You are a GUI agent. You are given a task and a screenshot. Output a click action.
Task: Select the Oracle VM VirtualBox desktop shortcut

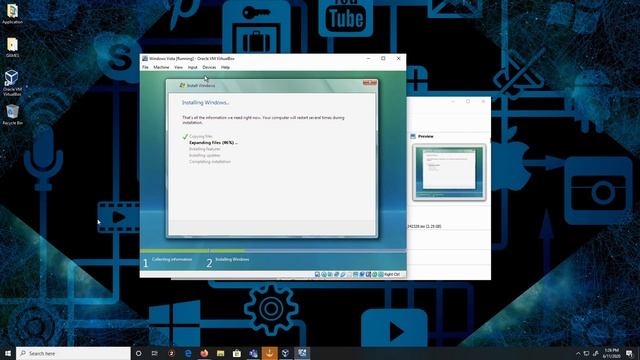[12, 83]
